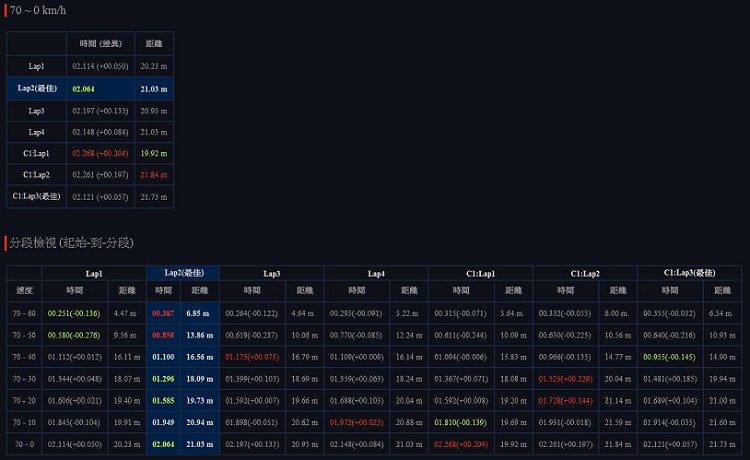This screenshot has width=750, height=460.
Task: Select the red 01.175(+00.075) time cell
Action: 251,357
